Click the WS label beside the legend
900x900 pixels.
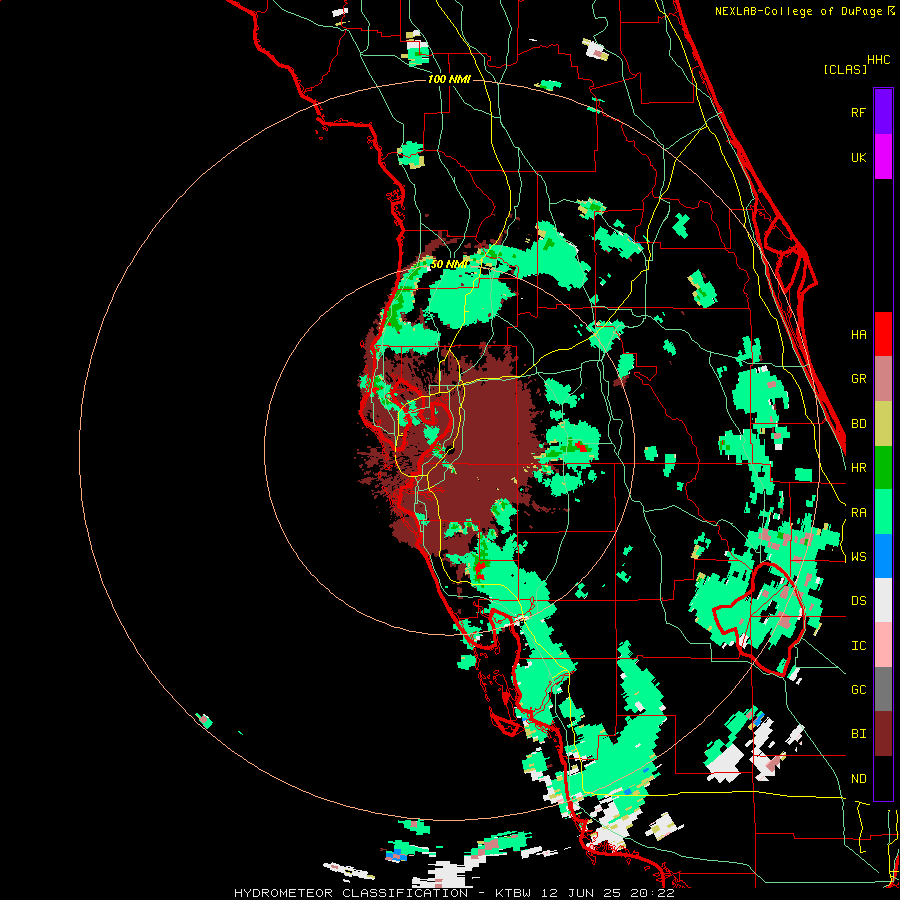click(x=858, y=557)
